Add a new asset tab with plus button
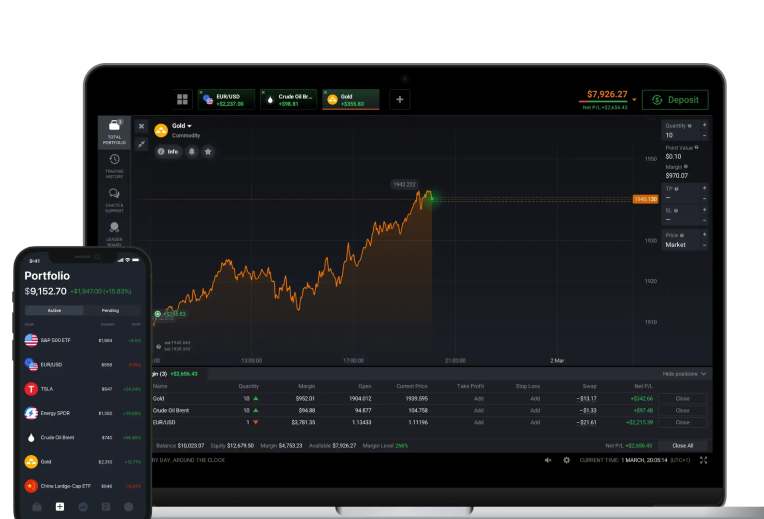The image size is (764, 519). pyautogui.click(x=399, y=100)
